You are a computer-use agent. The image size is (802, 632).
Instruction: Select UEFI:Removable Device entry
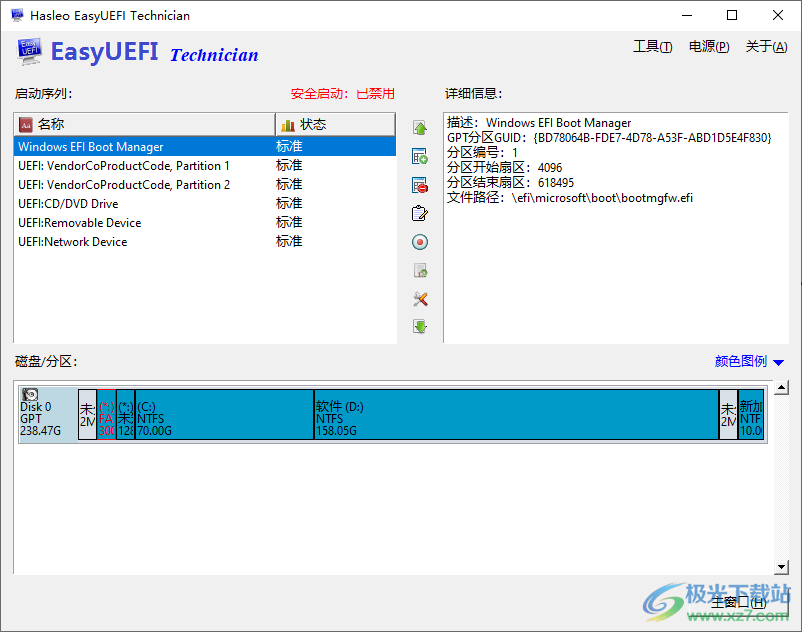coord(205,222)
